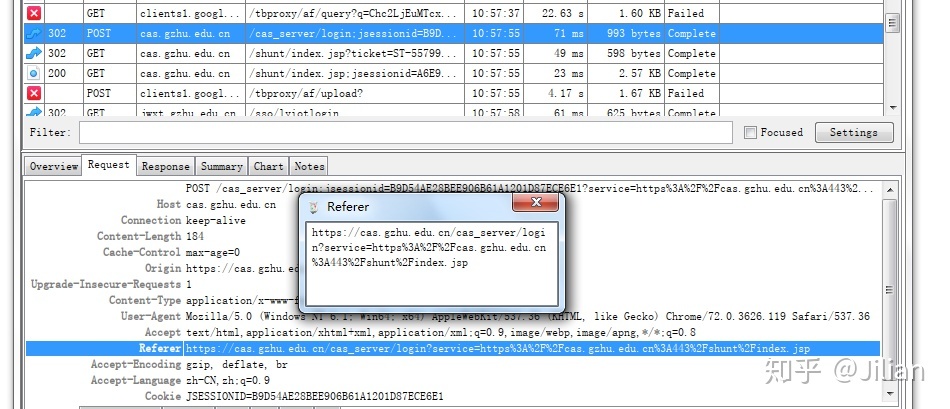Click the Referer popup title icon

click(313, 207)
